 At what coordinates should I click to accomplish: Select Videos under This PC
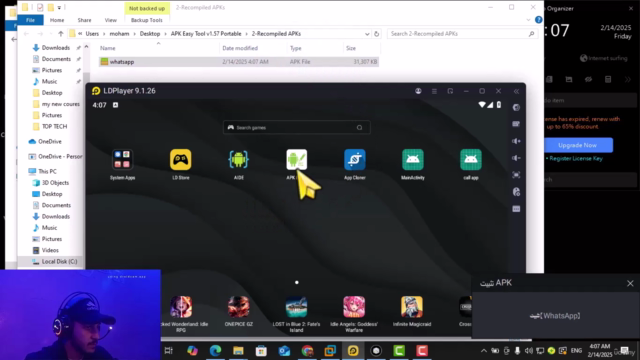tap(50, 250)
